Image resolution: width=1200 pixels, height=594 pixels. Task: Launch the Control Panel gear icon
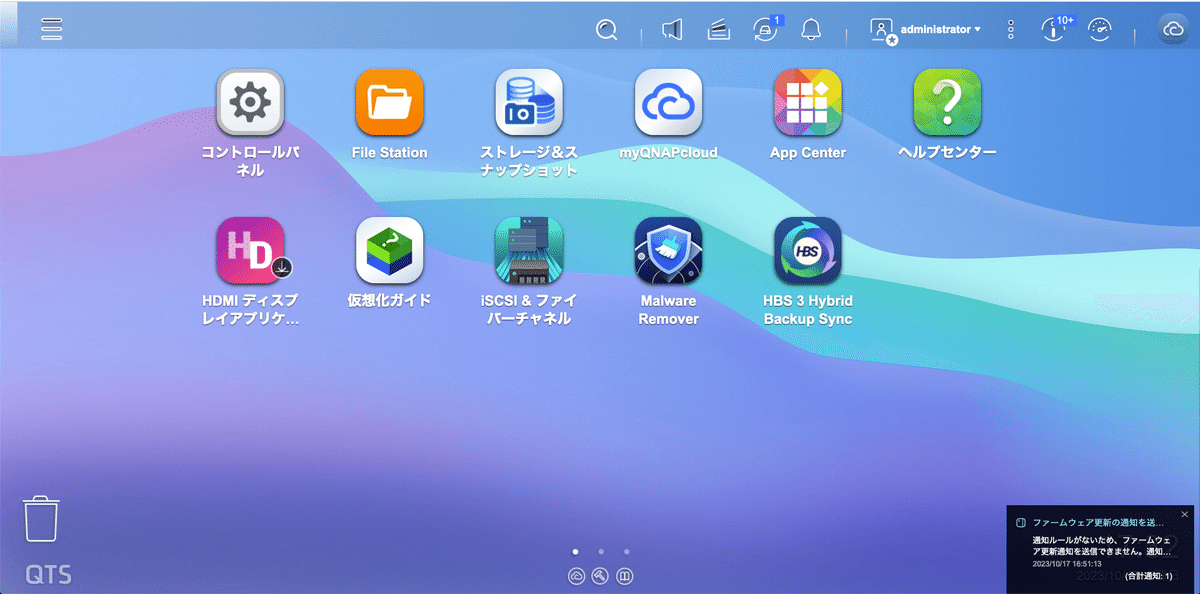[x=250, y=103]
